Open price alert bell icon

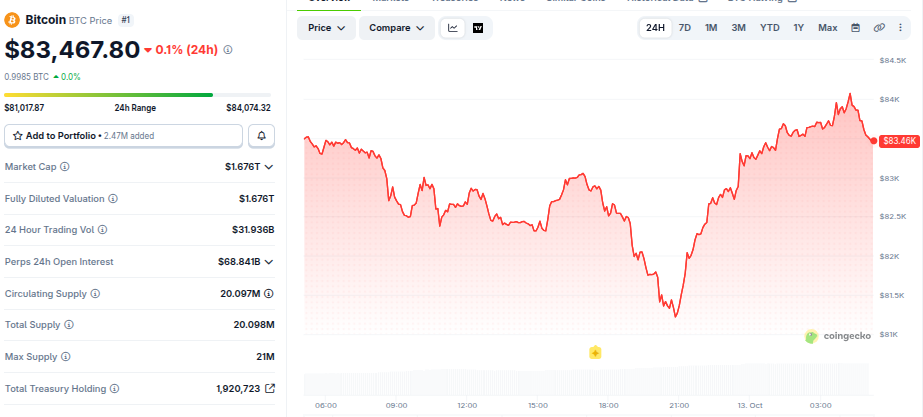(x=261, y=136)
